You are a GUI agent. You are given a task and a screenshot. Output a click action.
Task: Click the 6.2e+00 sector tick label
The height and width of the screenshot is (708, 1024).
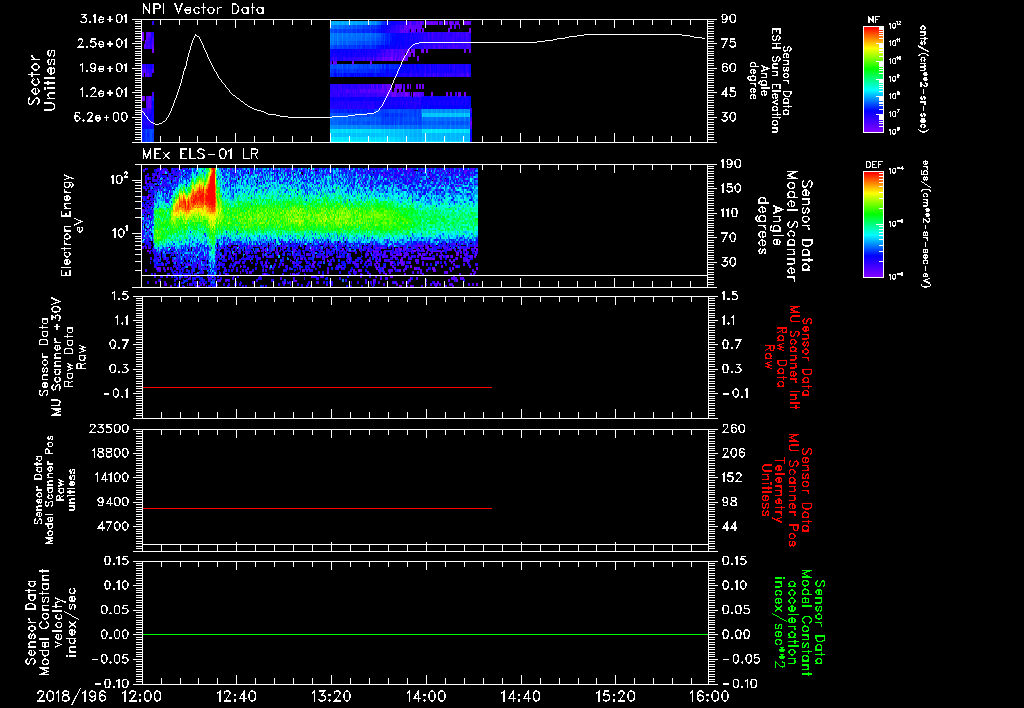tap(103, 117)
